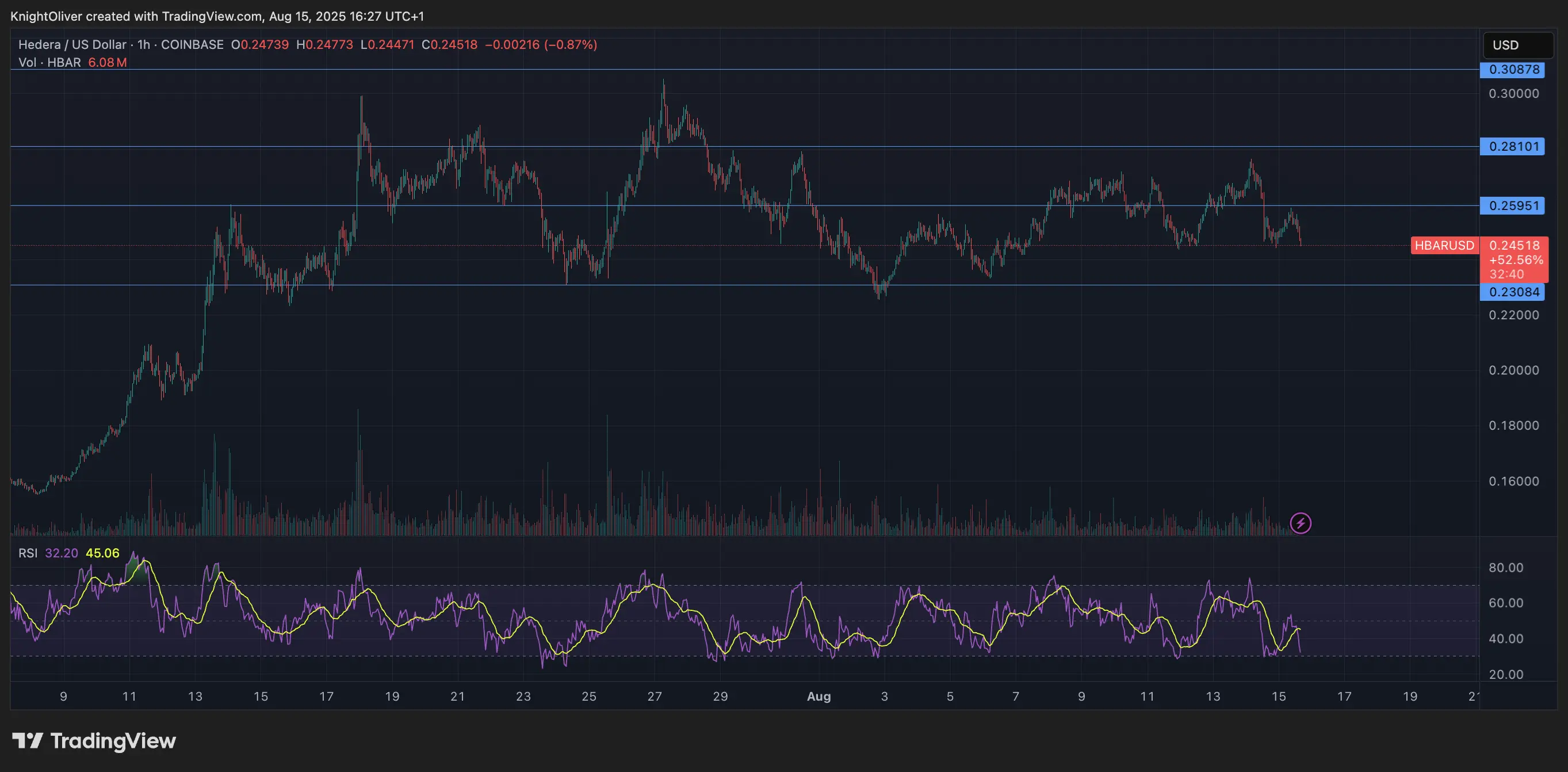Click the yellow RSI moving average value 45.06
Viewport: 1568px width, 772px height.
point(102,553)
